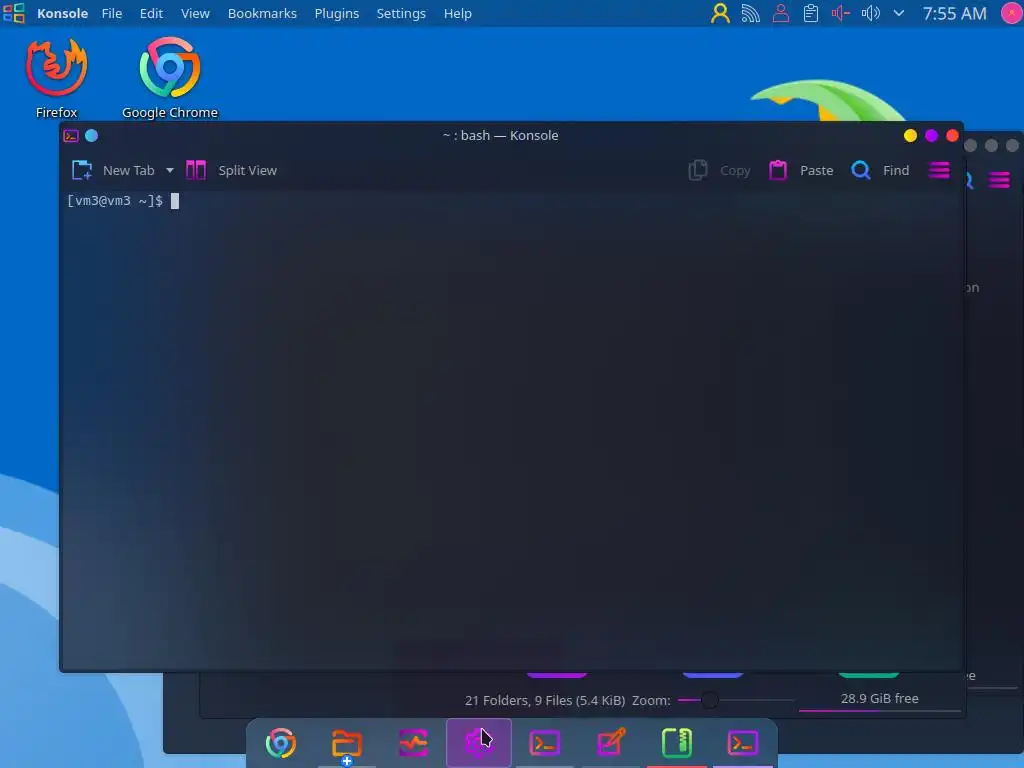Viewport: 1024px width, 768px height.
Task: Click the blue pin dot in the Konsole titlebar
Action: coord(92,136)
